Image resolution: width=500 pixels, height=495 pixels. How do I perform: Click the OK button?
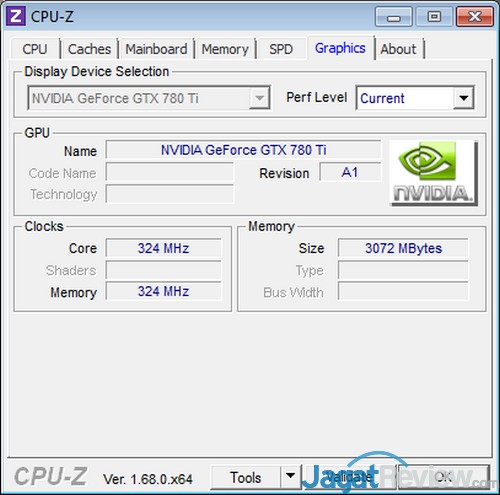[444, 477]
